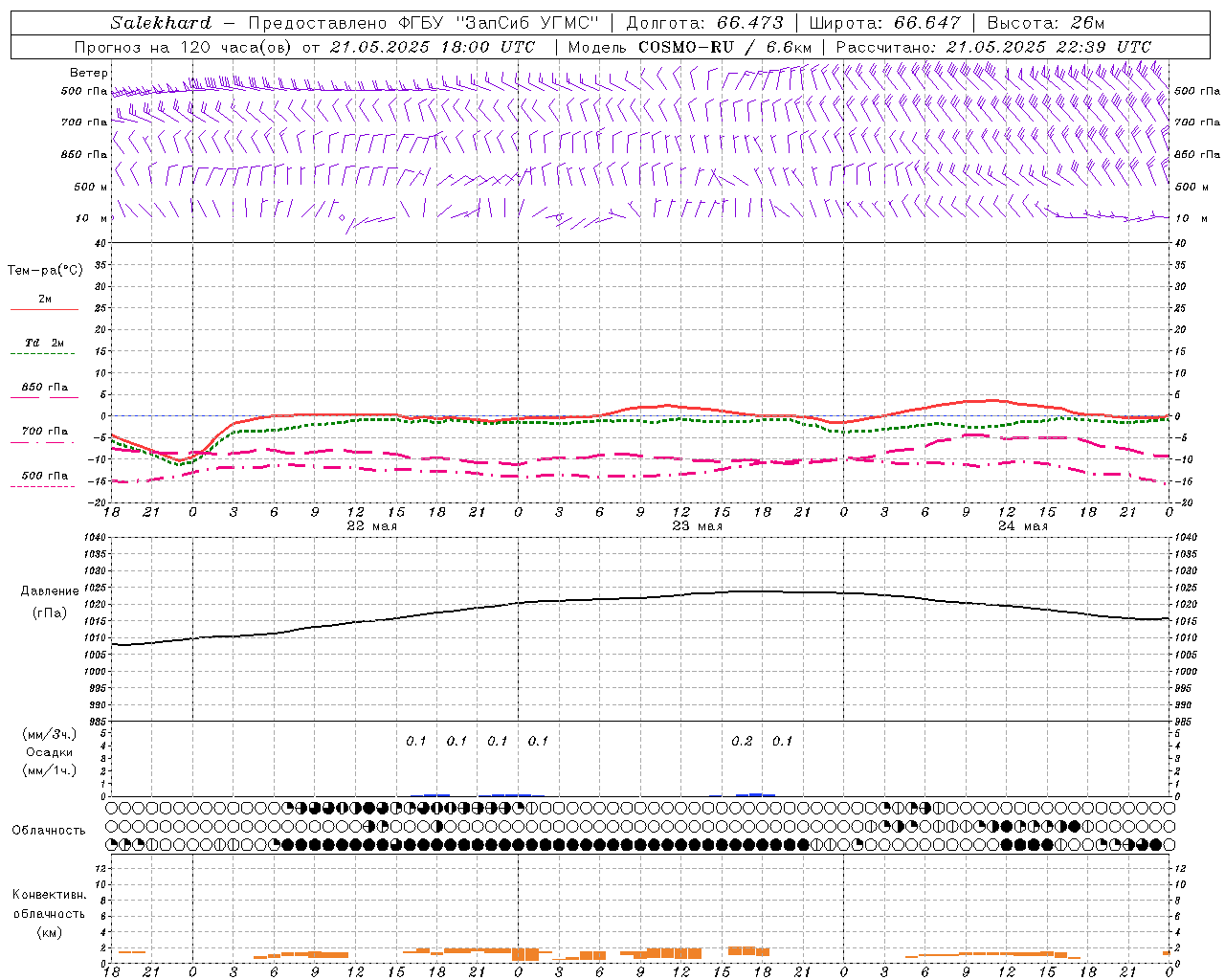Click the station name Salekhard in the header
This screenshot has height=980, width=1225.
click(x=161, y=23)
